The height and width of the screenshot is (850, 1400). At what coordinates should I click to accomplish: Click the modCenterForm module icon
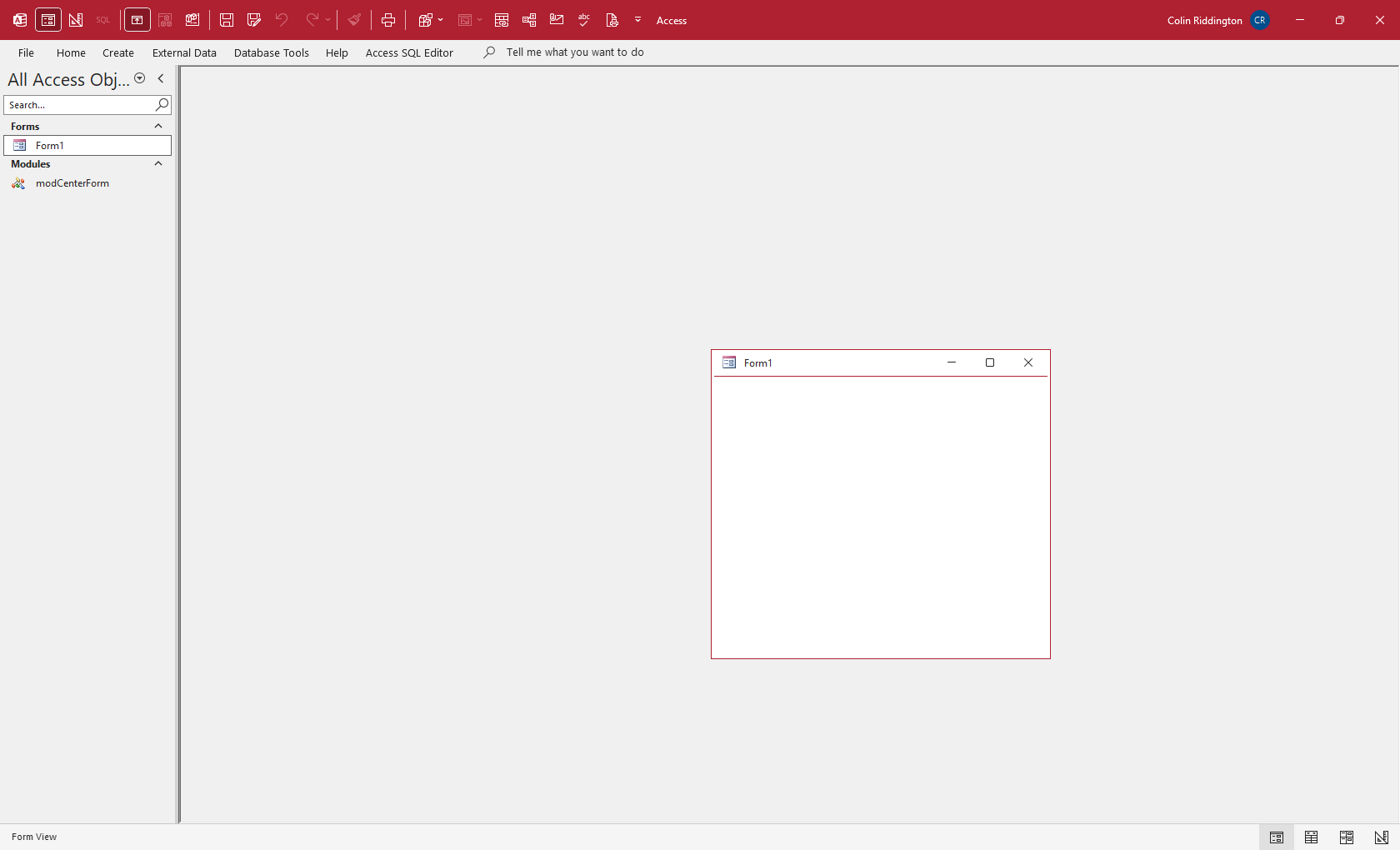point(18,183)
